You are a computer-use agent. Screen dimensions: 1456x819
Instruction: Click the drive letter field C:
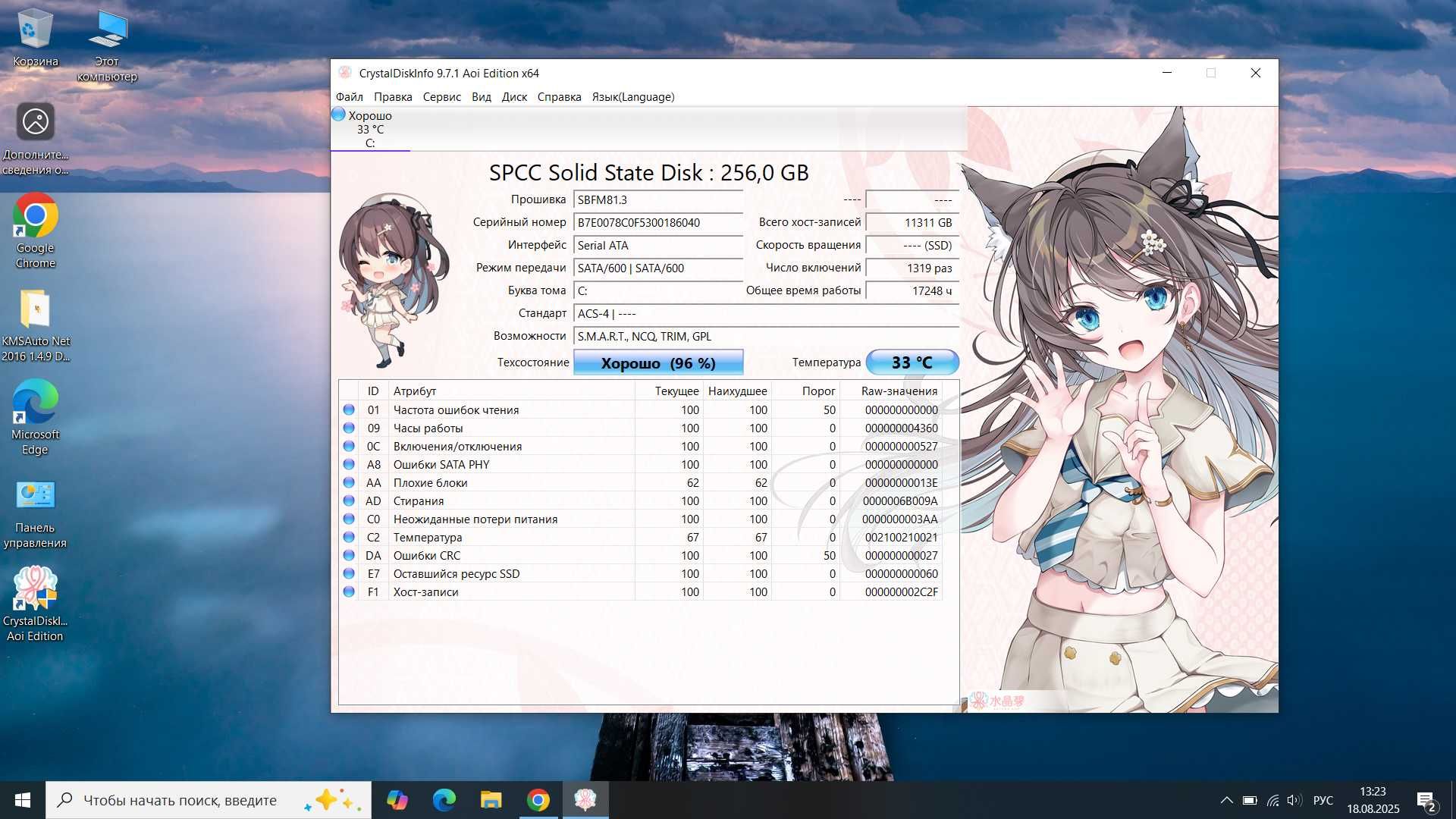click(658, 291)
